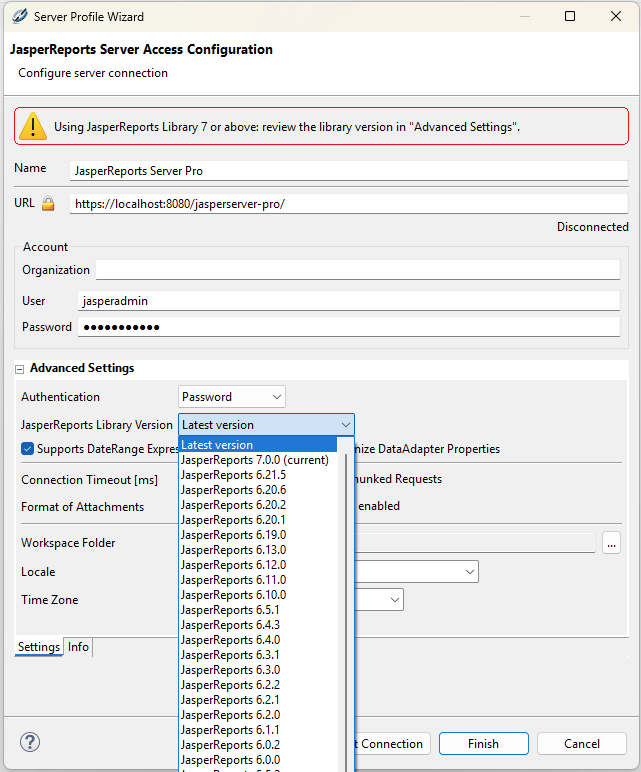
Task: Select JasperReports 6.3.0 version
Action: click(x=258, y=670)
